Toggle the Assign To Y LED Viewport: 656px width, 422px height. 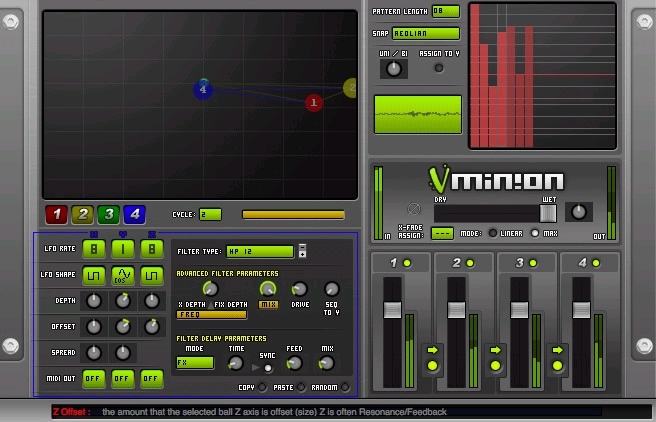[x=439, y=68]
